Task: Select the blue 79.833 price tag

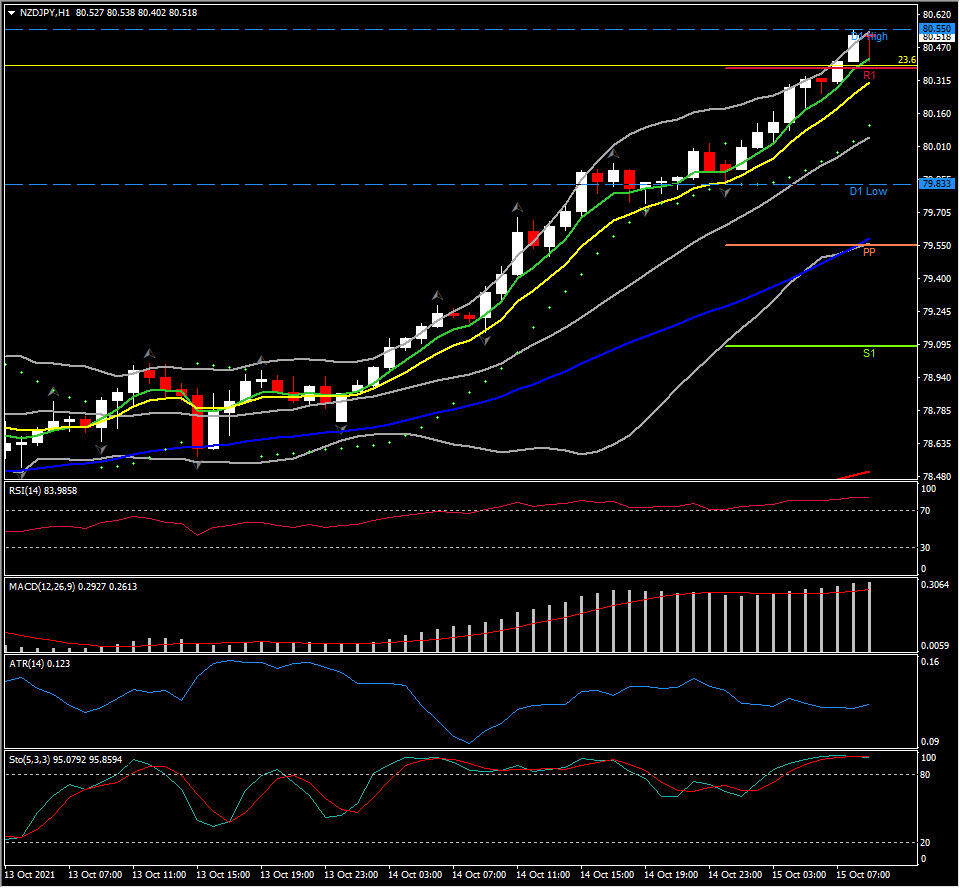Action: click(937, 183)
